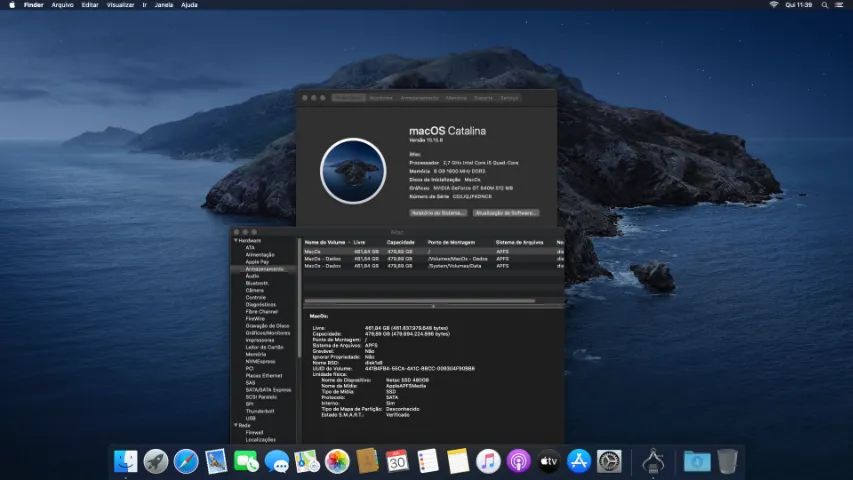The height and width of the screenshot is (480, 853).
Task: Sort by Sistema de Arquivos column header
Action: pos(519,242)
